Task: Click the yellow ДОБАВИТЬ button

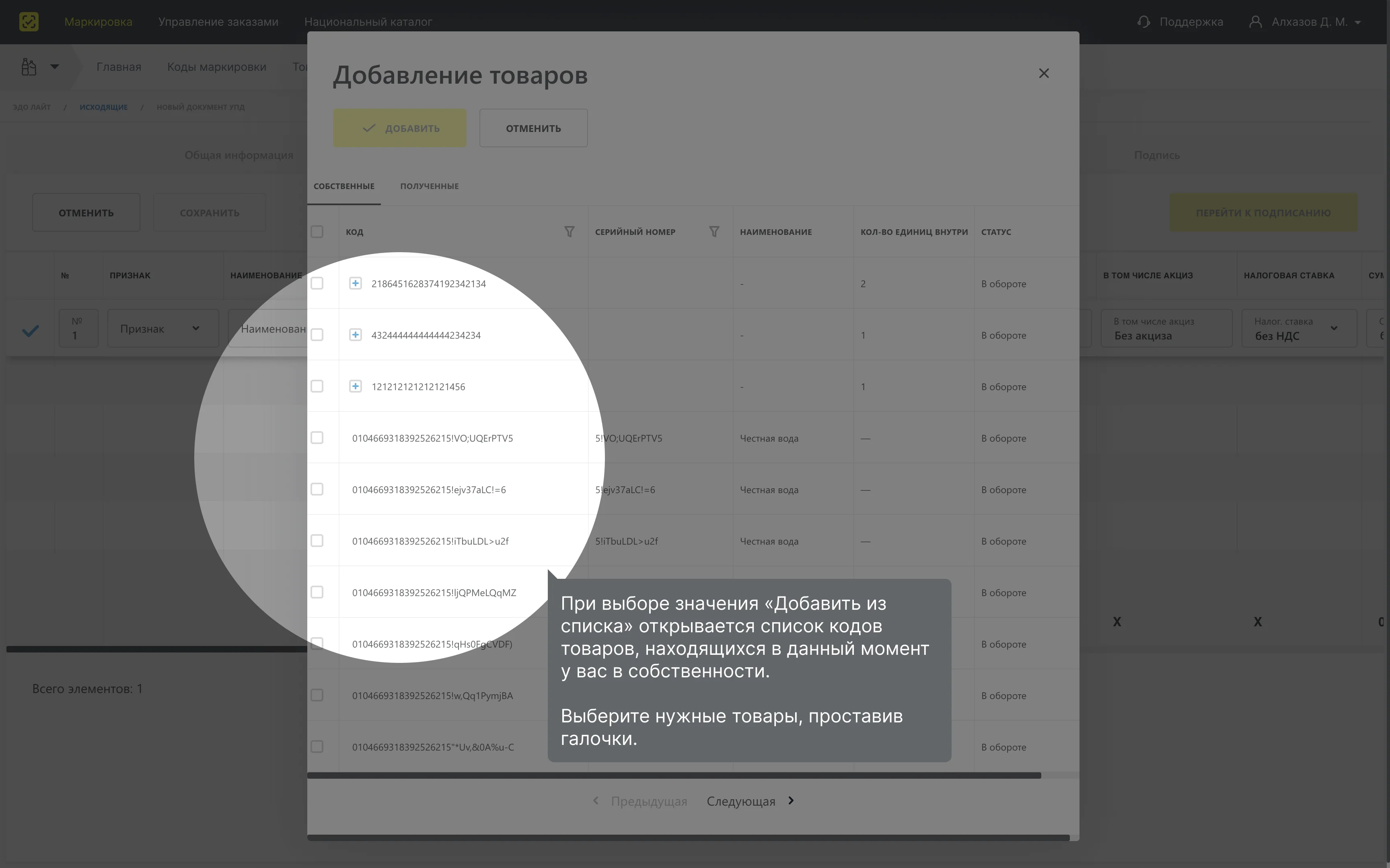Action: (x=399, y=128)
